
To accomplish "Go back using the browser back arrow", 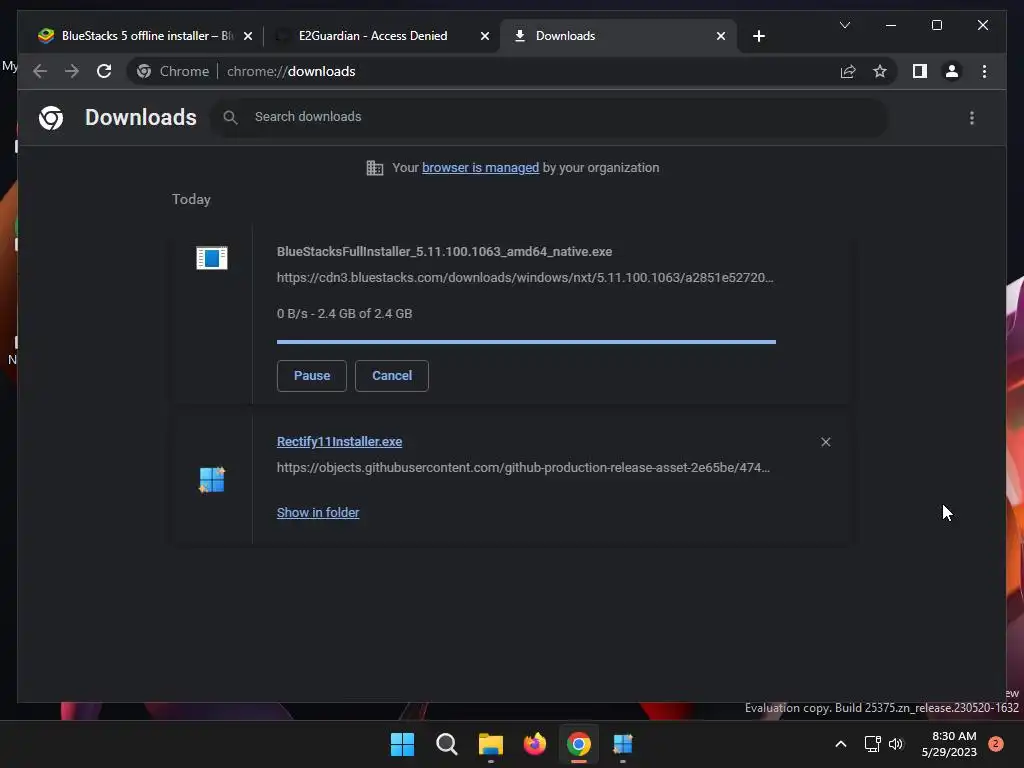I will [40, 71].
